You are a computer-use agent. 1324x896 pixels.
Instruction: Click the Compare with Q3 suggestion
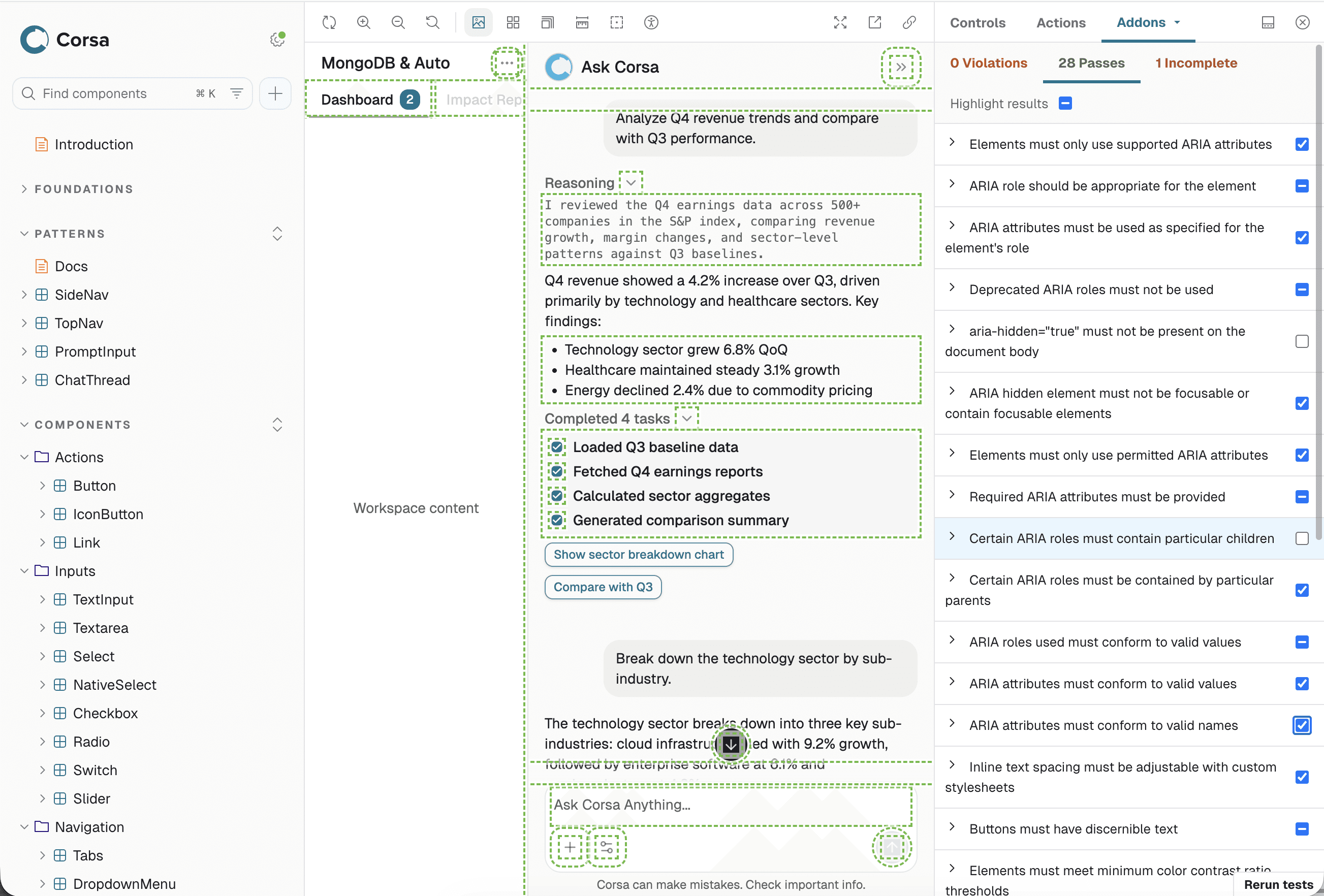tap(603, 587)
